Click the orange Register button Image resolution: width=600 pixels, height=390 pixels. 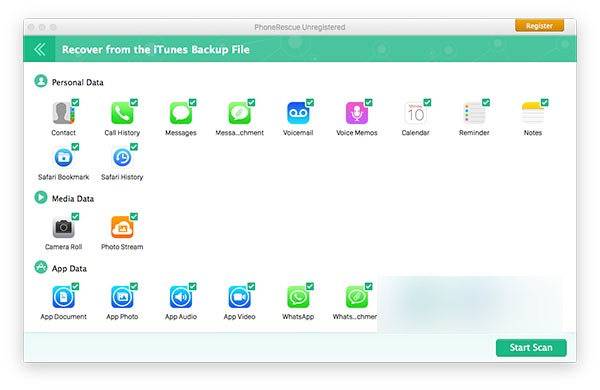tap(539, 26)
